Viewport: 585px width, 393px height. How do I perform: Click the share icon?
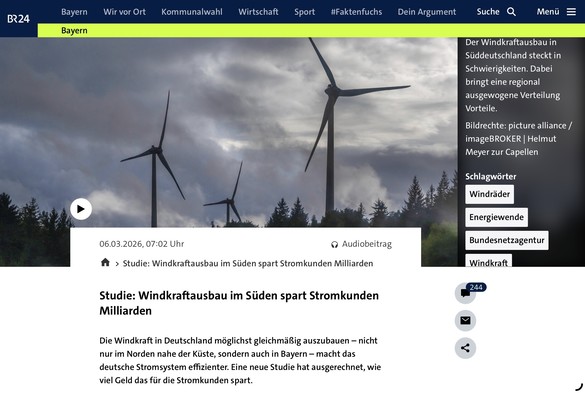point(465,348)
